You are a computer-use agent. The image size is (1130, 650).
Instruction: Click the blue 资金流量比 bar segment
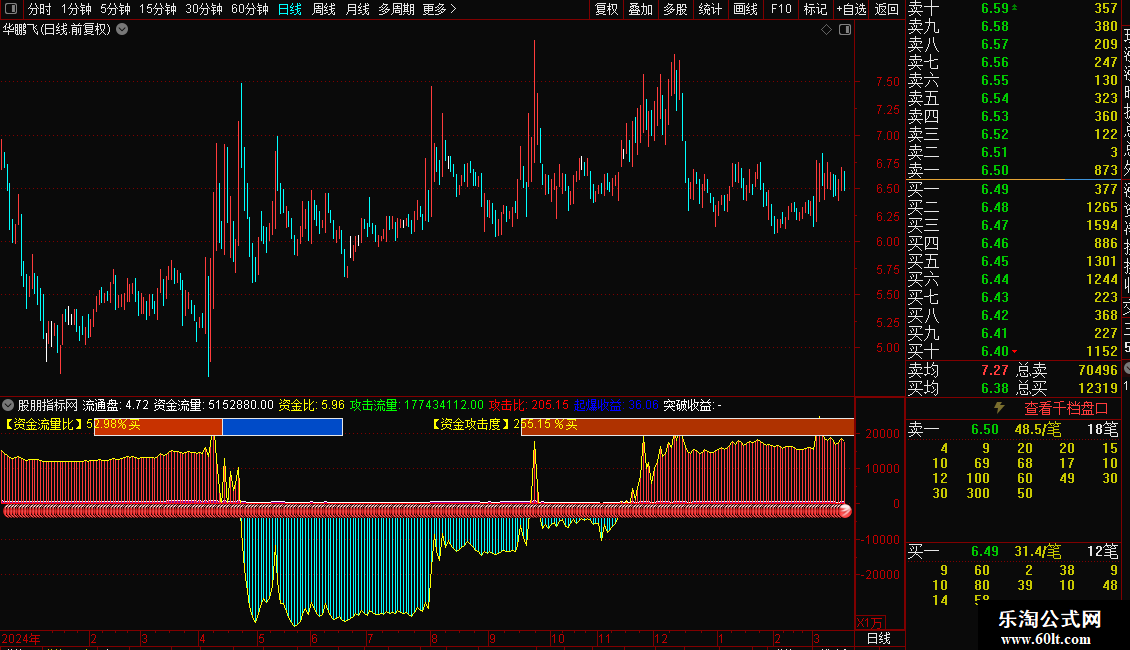[x=282, y=427]
